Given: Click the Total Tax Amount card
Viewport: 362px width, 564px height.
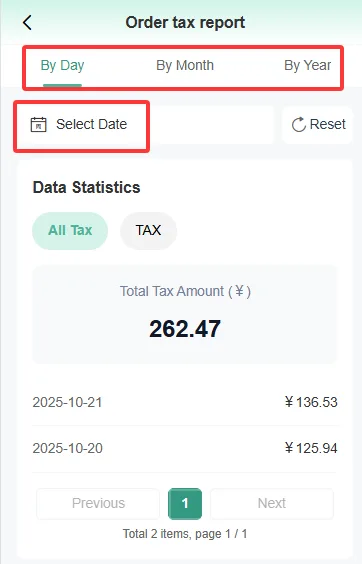Looking at the screenshot, I should point(185,315).
